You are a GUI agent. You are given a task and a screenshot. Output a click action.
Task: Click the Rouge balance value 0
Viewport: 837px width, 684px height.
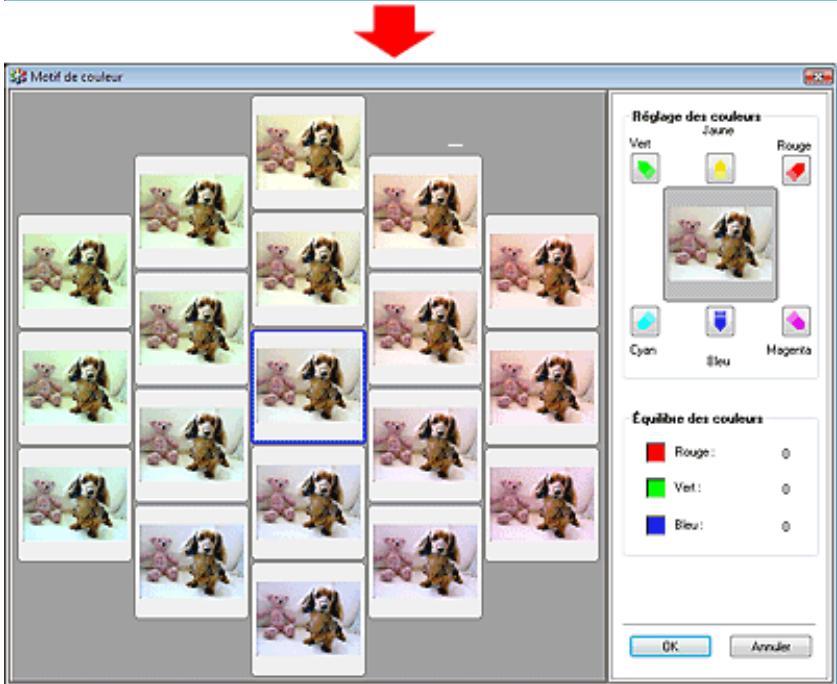pos(786,453)
